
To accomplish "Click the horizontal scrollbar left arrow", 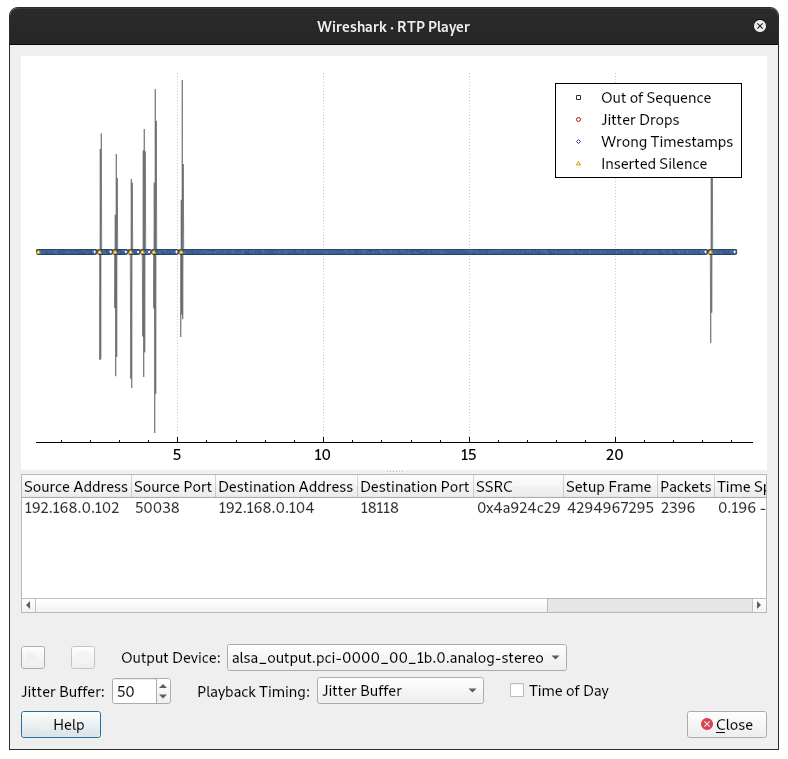I will 29,605.
